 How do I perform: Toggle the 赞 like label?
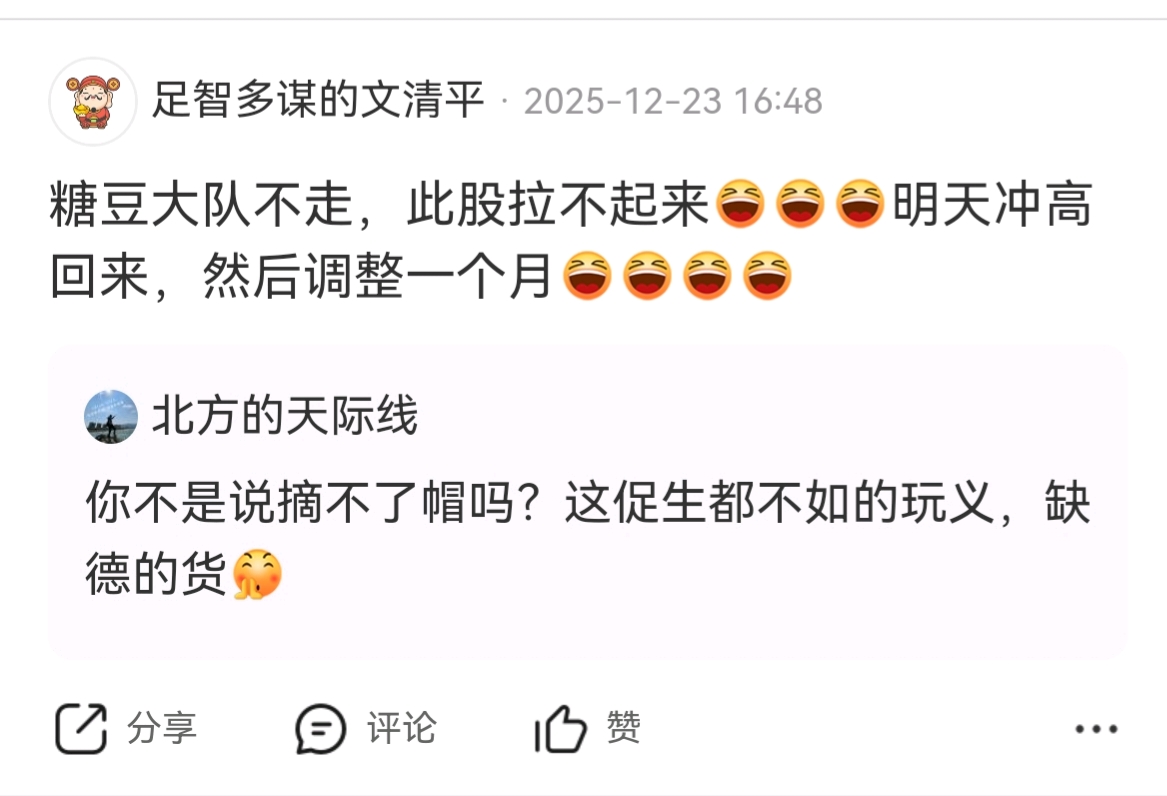click(623, 727)
